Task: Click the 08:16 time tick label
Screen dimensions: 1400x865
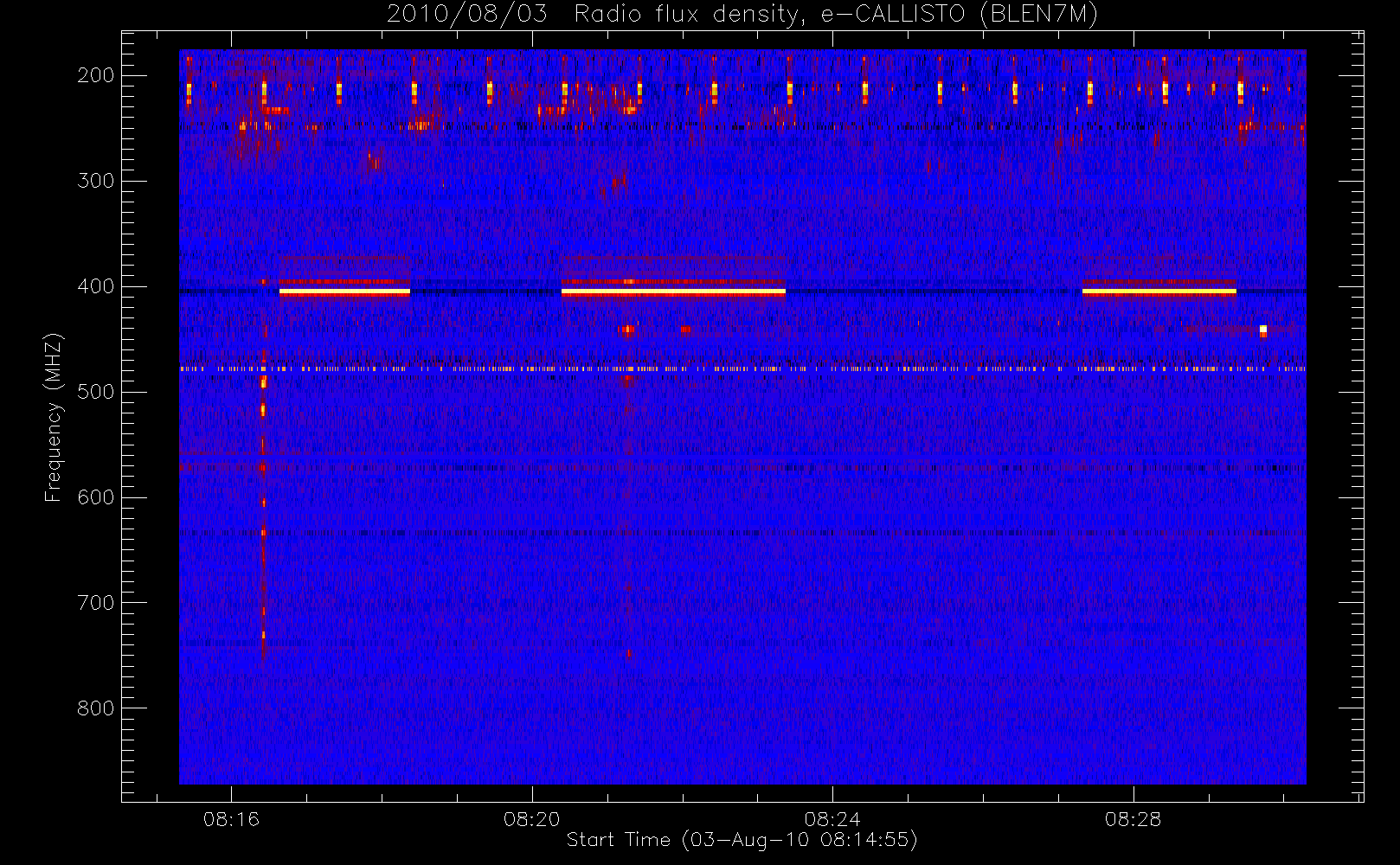Action: 231,819
